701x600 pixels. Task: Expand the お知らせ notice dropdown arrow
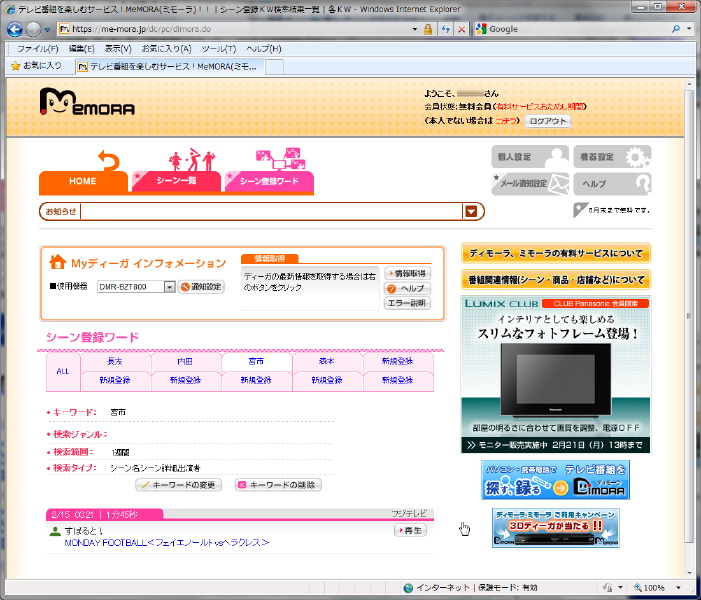[x=471, y=211]
